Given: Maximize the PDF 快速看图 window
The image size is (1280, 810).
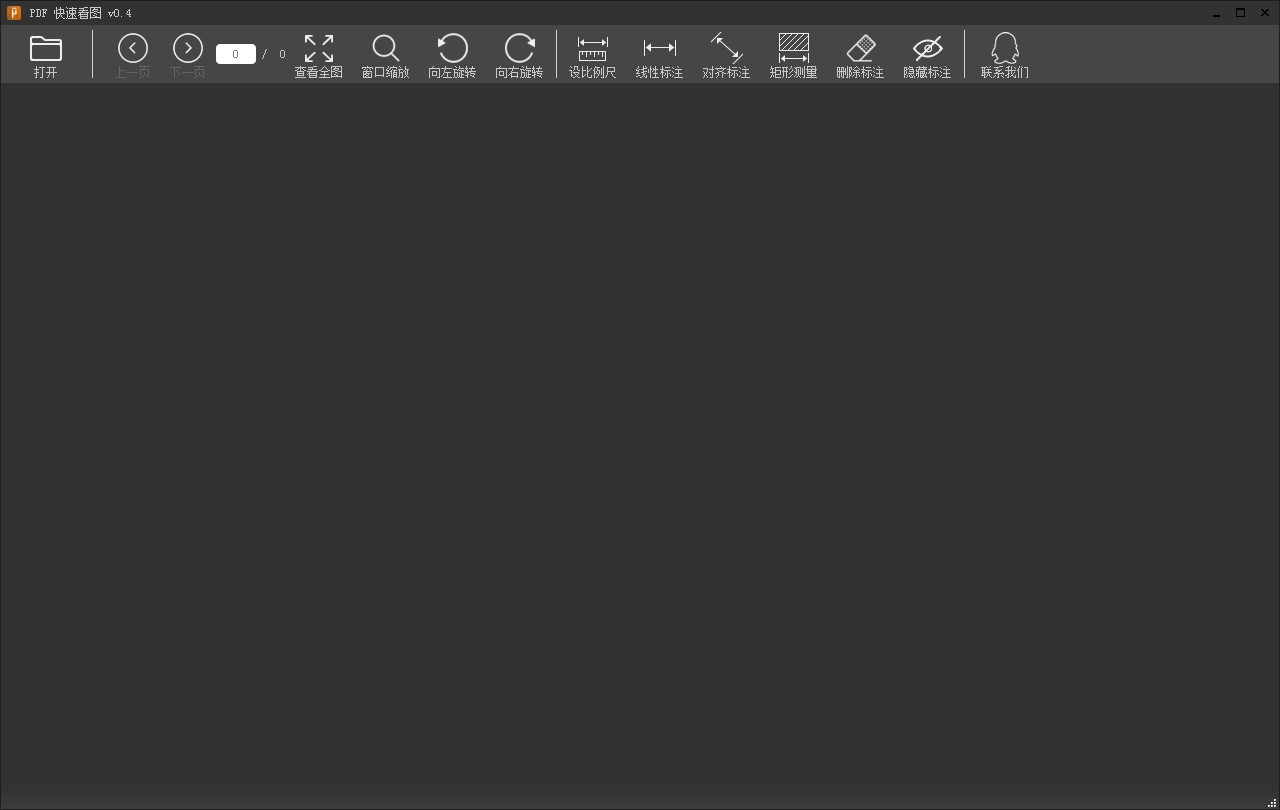Looking at the screenshot, I should [1240, 12].
